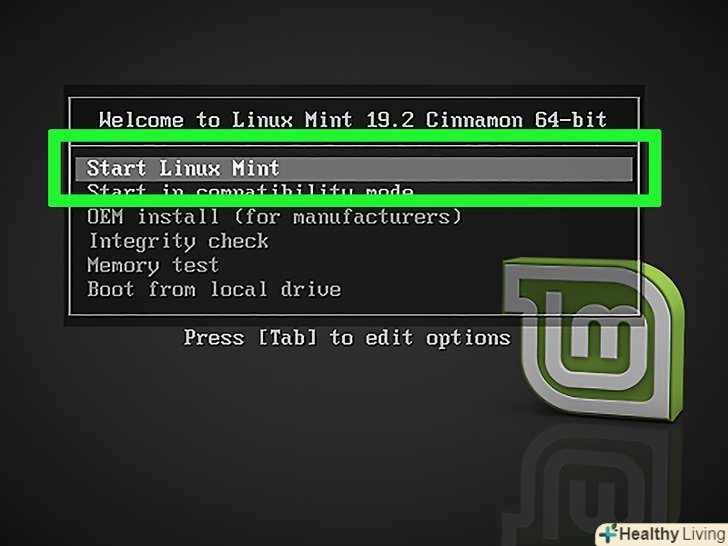Run the Integrity check option
This screenshot has height=546, width=728.
click(x=179, y=241)
